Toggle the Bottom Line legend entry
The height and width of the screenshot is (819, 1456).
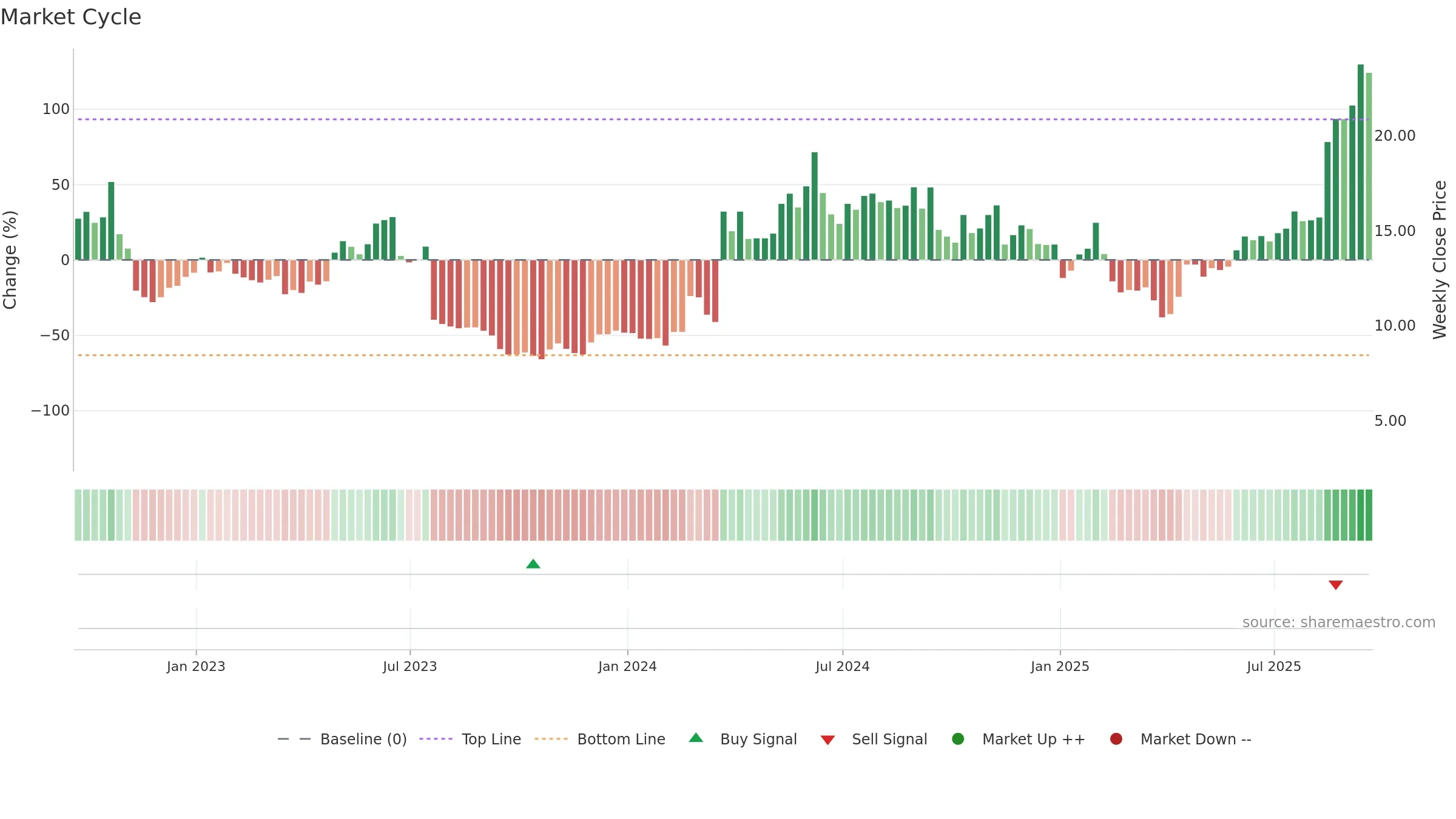600,740
